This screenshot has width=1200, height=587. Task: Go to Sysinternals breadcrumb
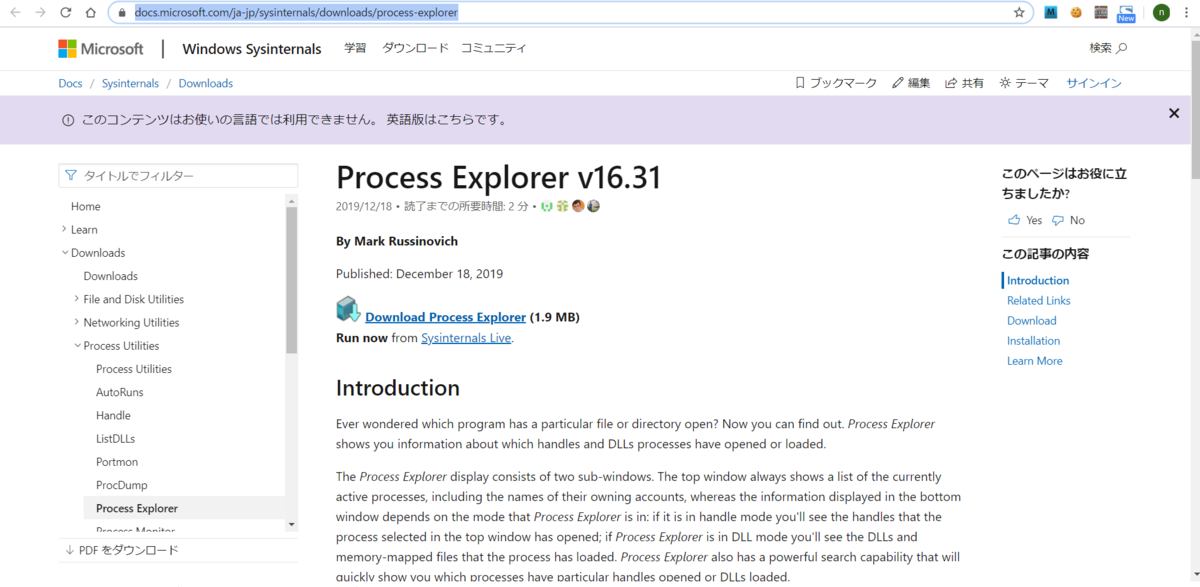click(x=130, y=83)
